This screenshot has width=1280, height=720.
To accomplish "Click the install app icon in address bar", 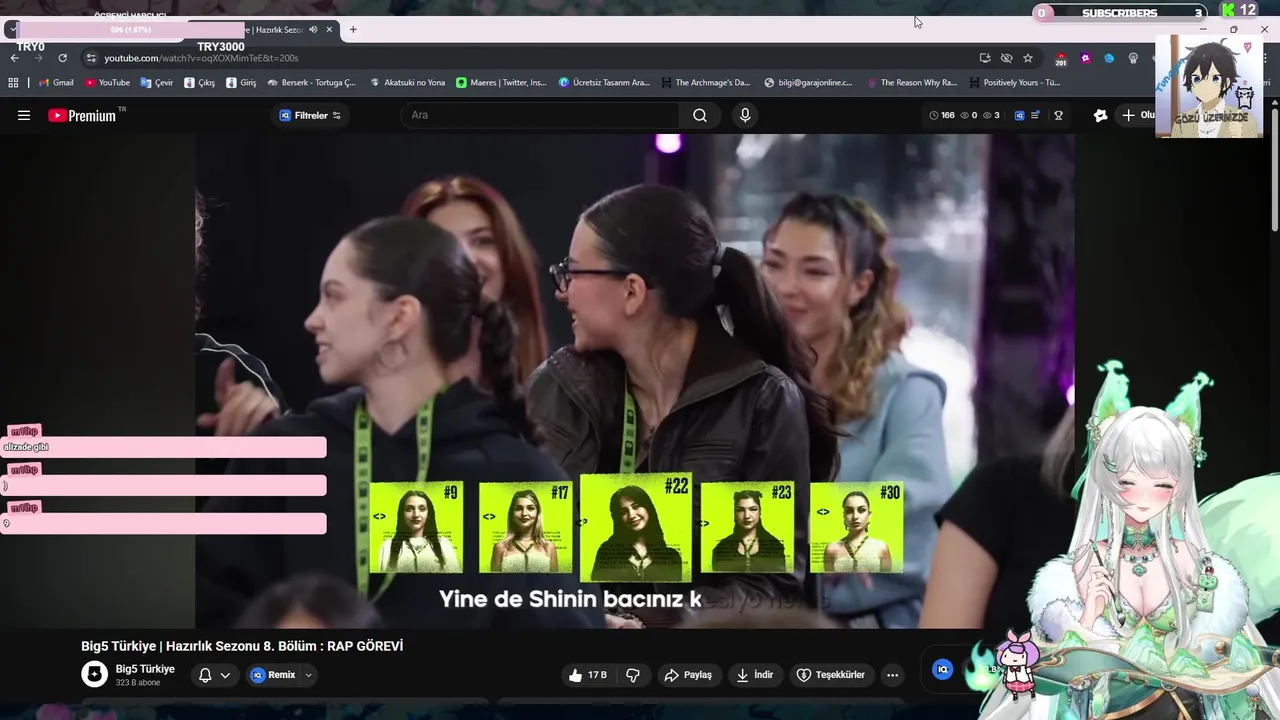I will click(x=985, y=58).
